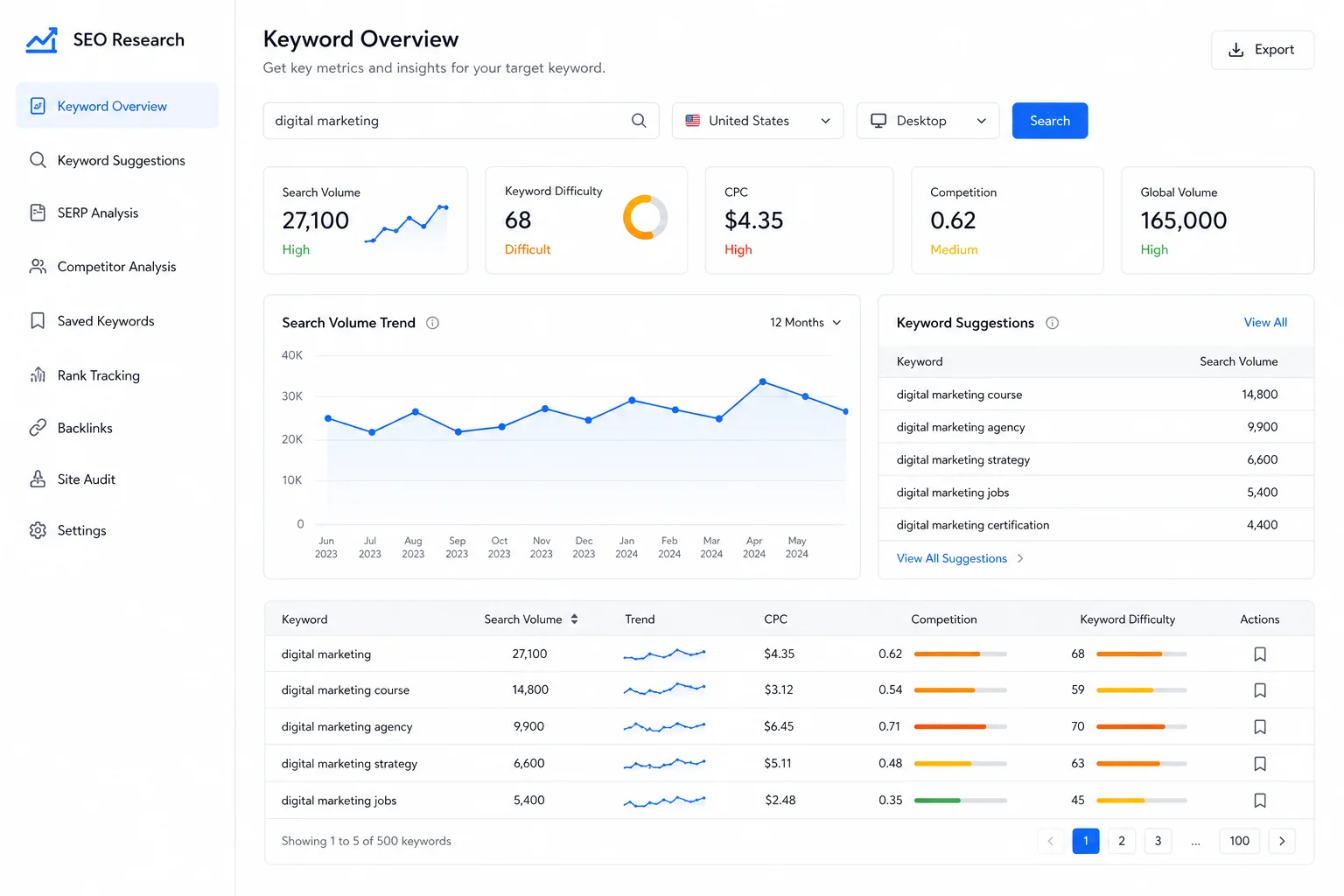The image size is (1344, 896).
Task: Click the Settings gear icon
Action: pos(38,530)
